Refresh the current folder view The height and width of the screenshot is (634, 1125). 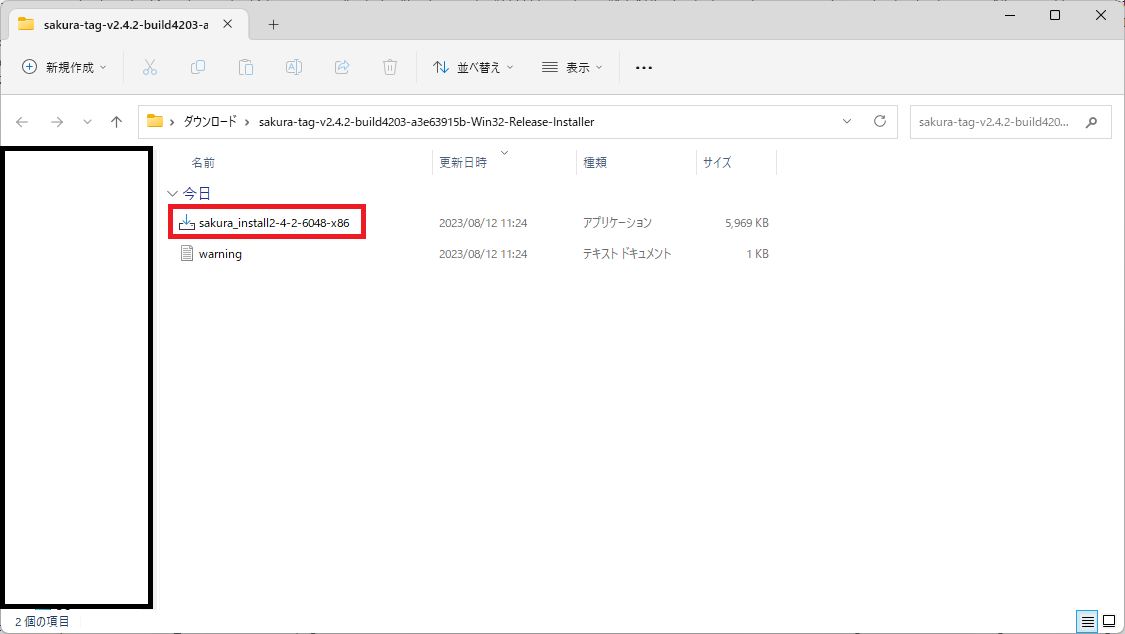[880, 121]
